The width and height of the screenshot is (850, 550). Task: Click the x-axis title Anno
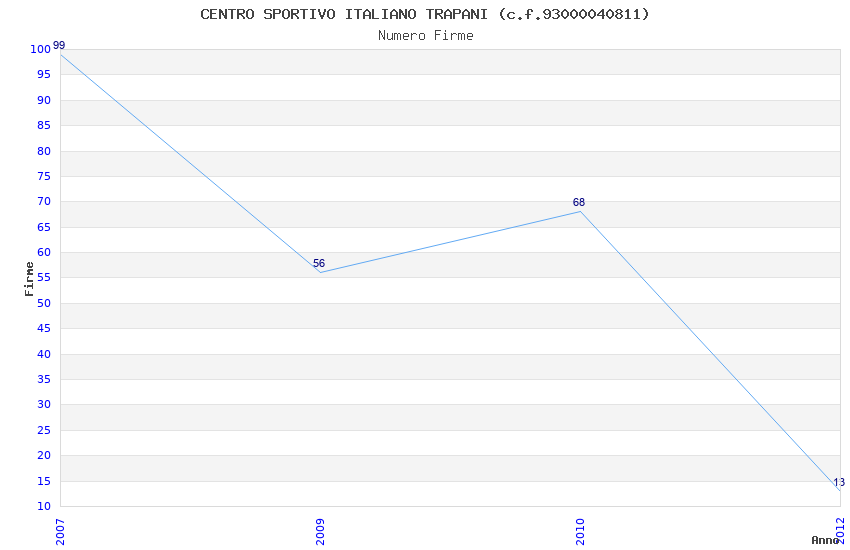(825, 540)
